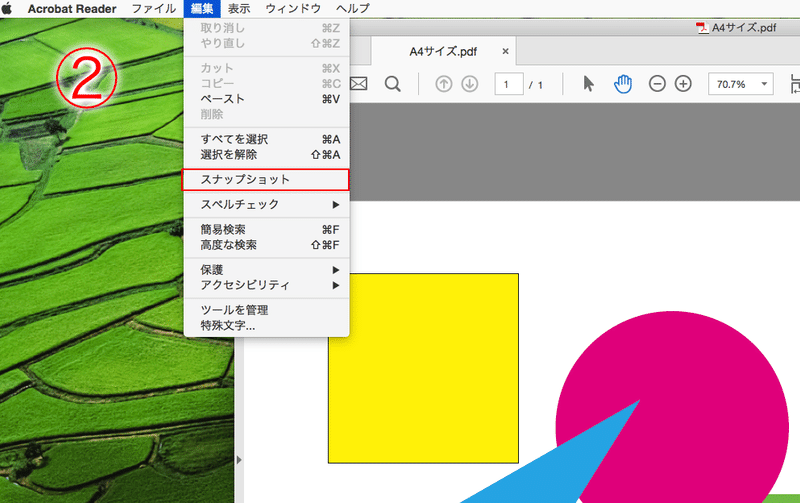Screen dimensions: 800x503
Task: Open the ヘルプ menu
Action: click(x=353, y=9)
